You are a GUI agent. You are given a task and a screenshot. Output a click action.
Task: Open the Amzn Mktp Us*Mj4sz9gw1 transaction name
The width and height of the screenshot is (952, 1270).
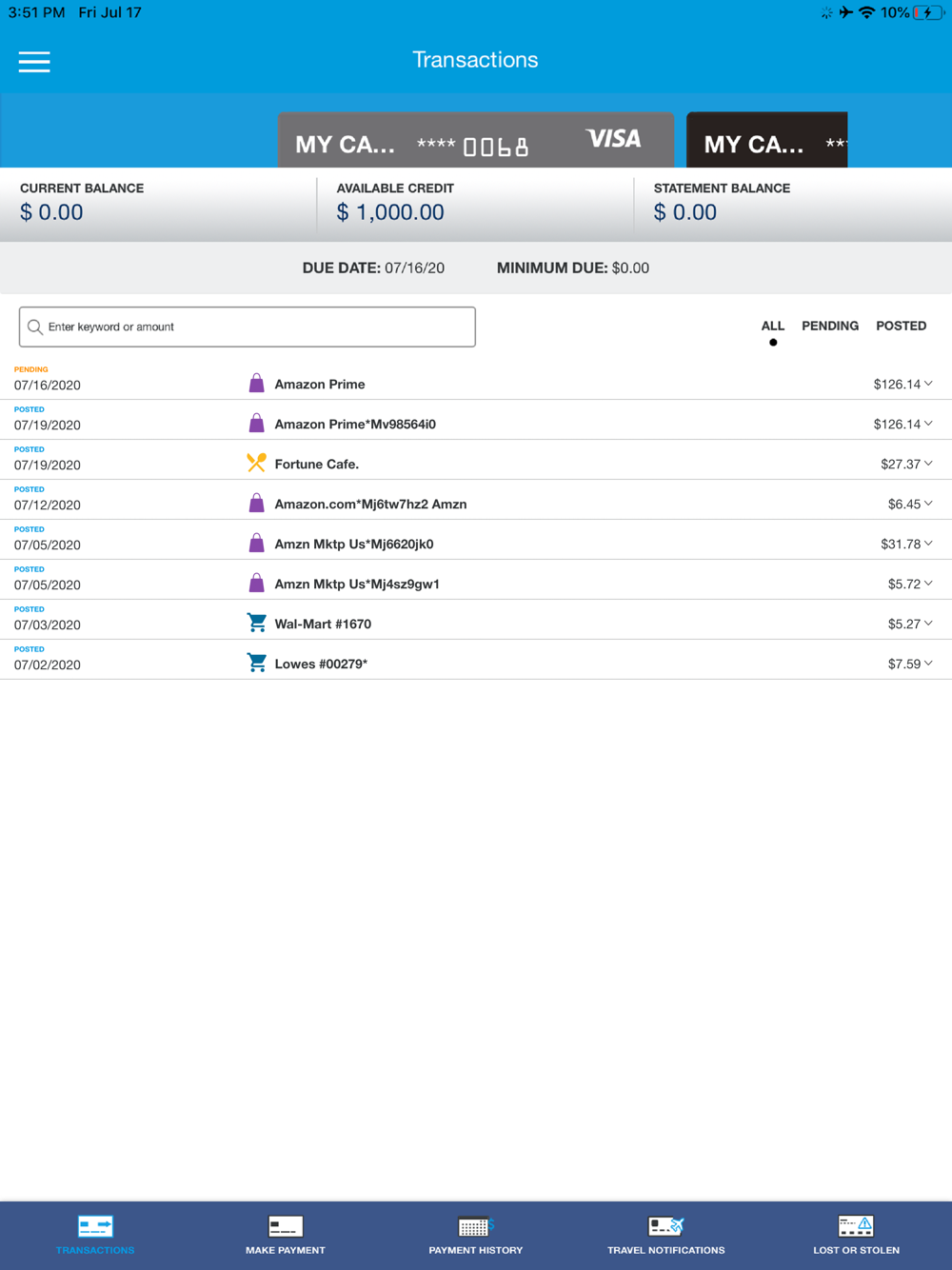[x=357, y=585]
